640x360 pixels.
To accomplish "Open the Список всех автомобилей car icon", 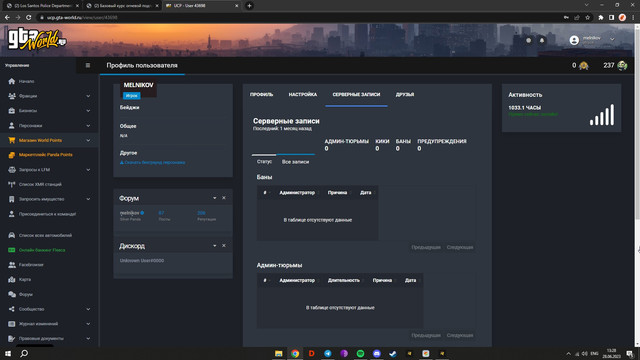I will point(11,235).
